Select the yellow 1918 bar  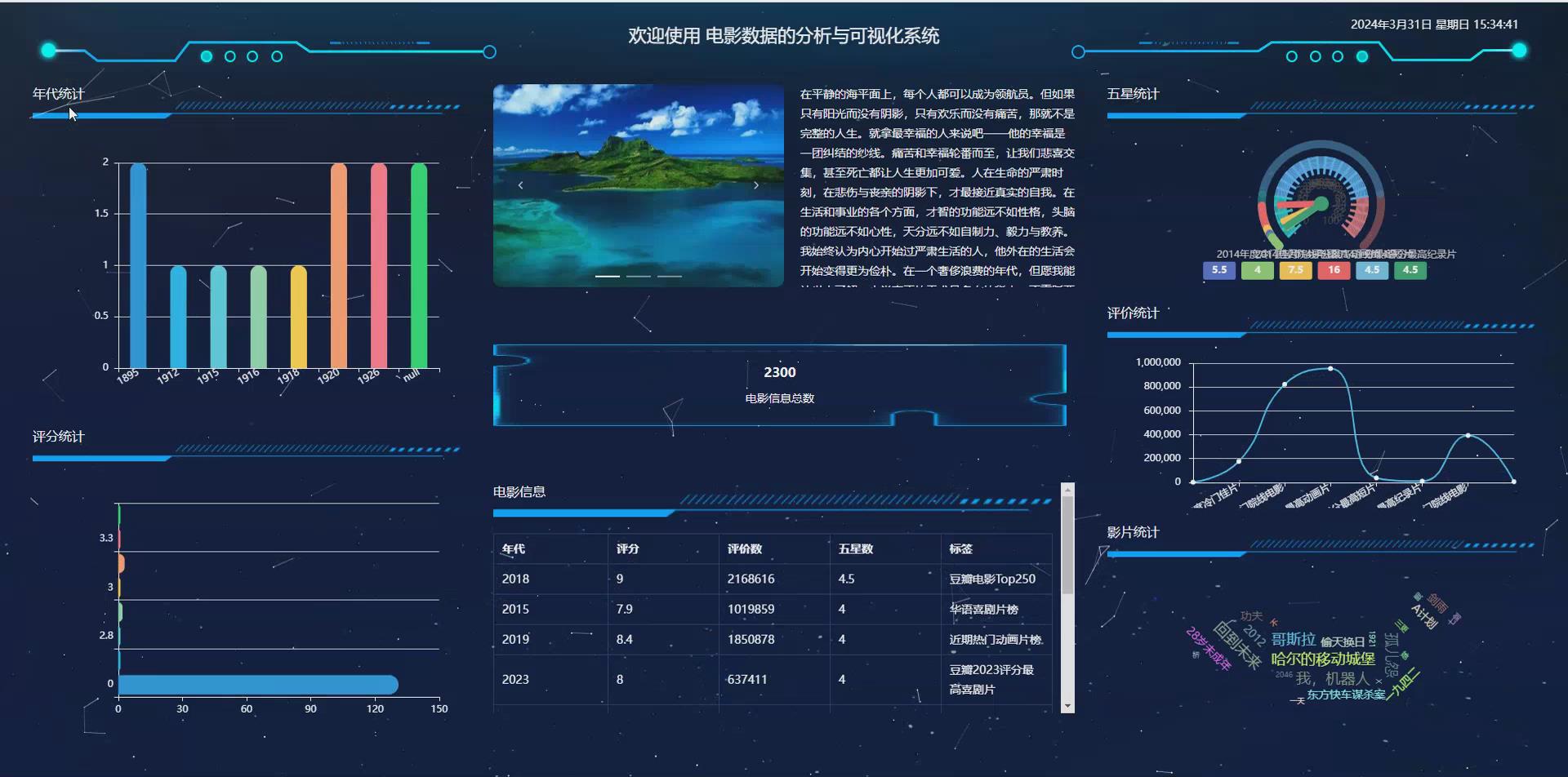(299, 317)
